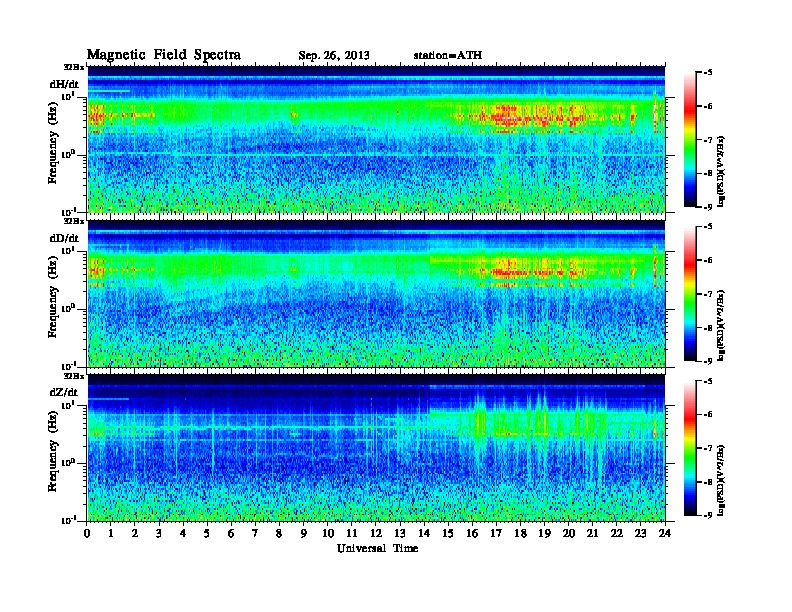The width and height of the screenshot is (792, 612).
Task: Click the "-7" tick on the dZ/dt color bar
Action: (x=708, y=448)
